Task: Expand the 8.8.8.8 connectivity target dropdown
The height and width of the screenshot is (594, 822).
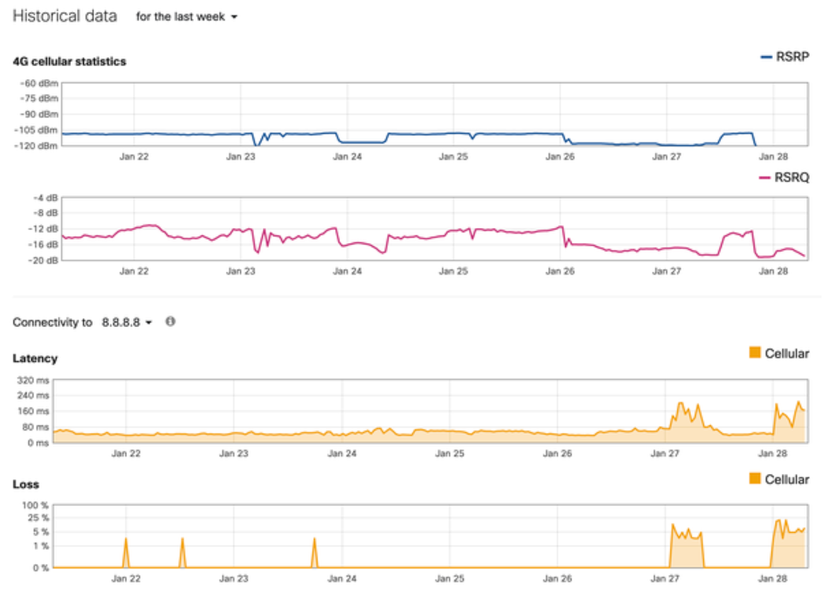Action: [x=126, y=322]
